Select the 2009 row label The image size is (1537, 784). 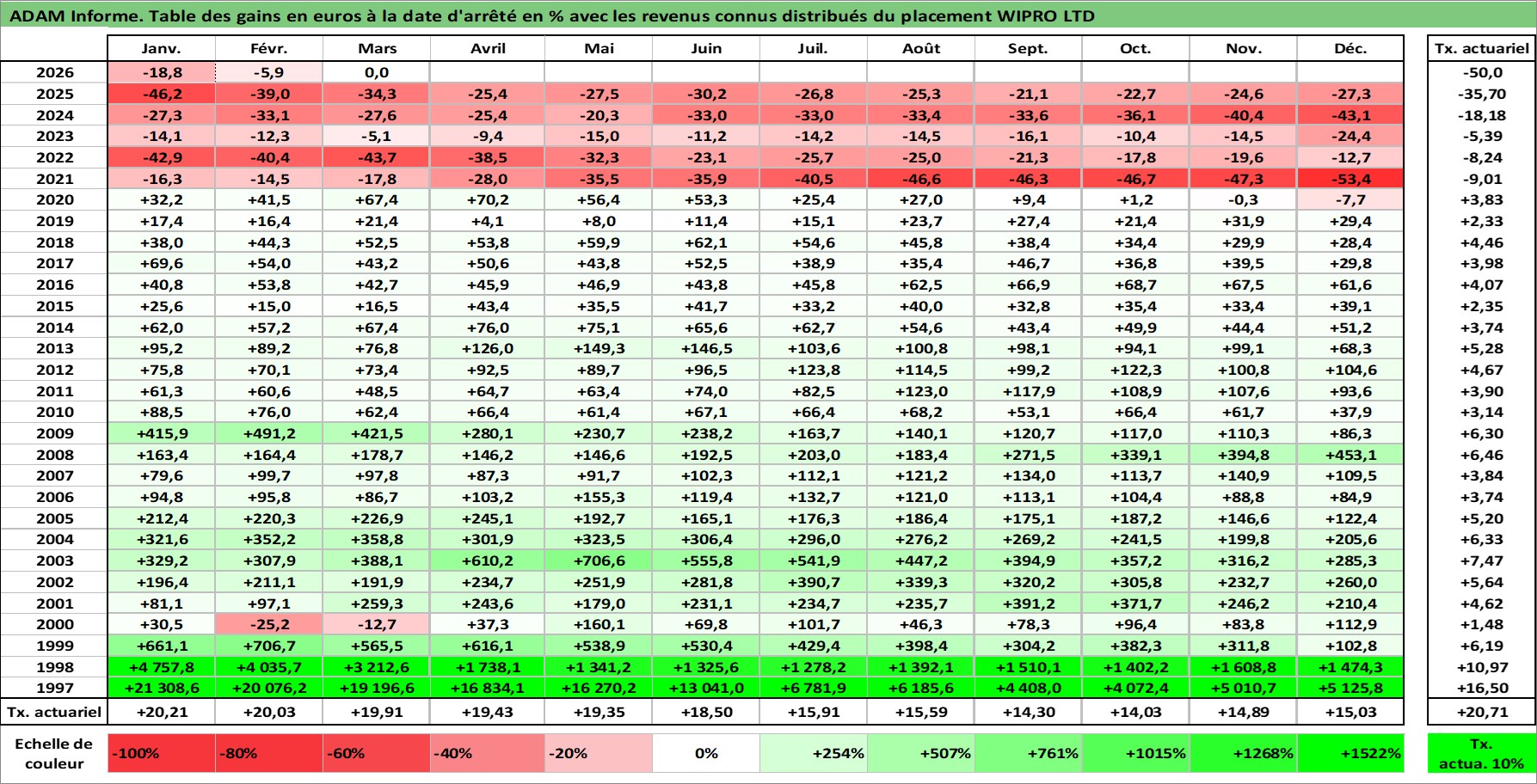[x=54, y=433]
